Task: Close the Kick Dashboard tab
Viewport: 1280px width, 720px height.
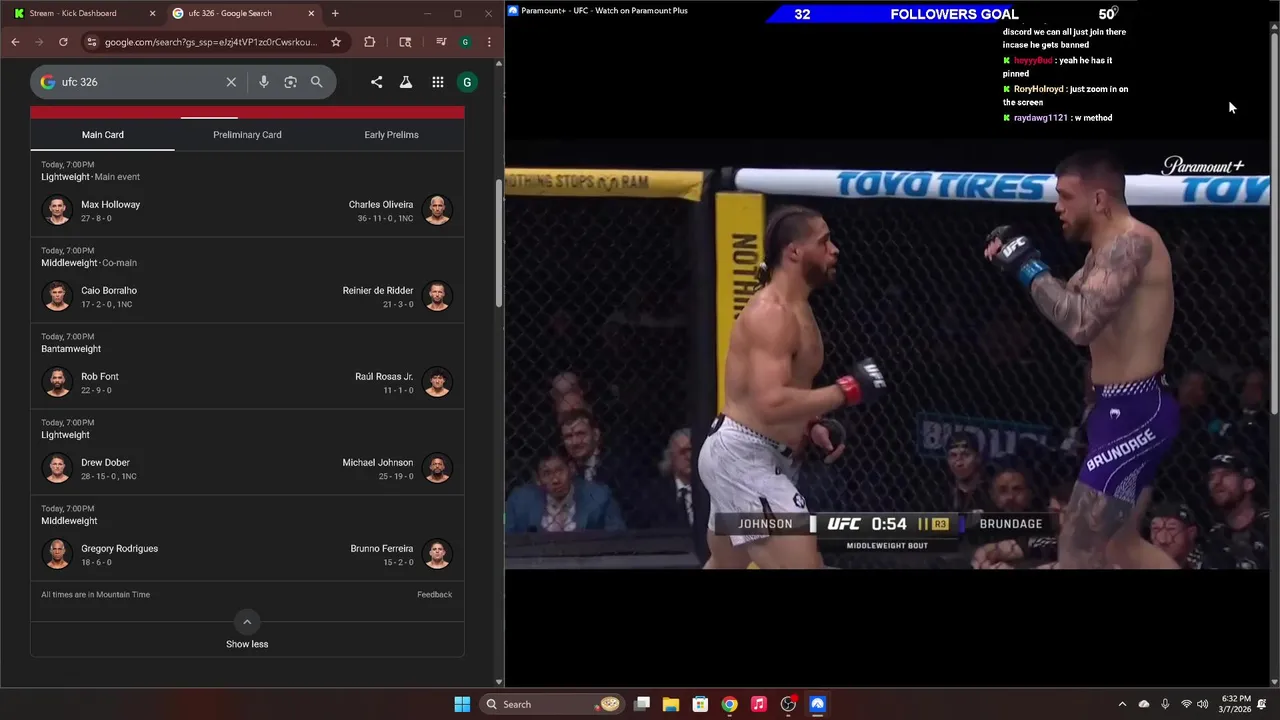Action: coord(153,13)
